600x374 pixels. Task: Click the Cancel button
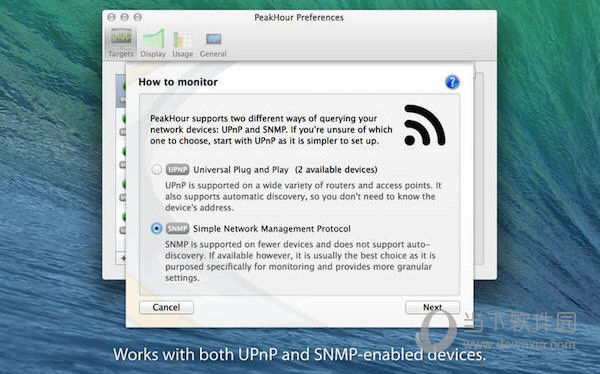click(x=166, y=307)
